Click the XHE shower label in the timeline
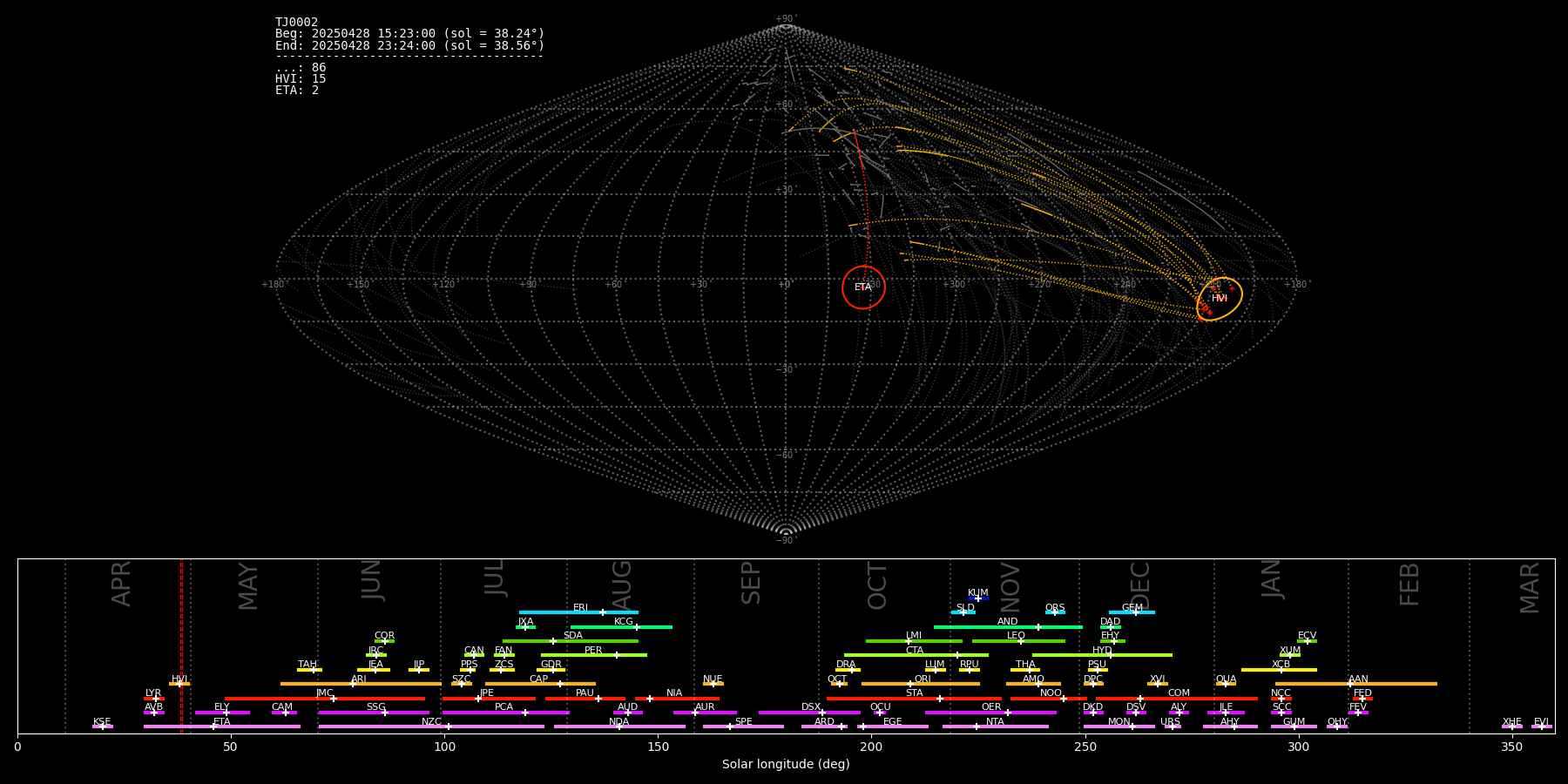 coord(1511,721)
